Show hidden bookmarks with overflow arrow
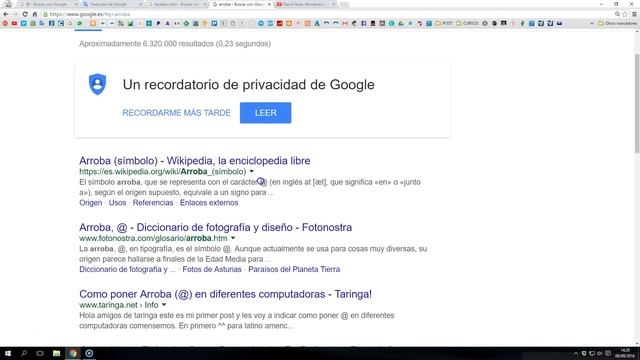Screen dimensions: 640x360 (x=591, y=23)
